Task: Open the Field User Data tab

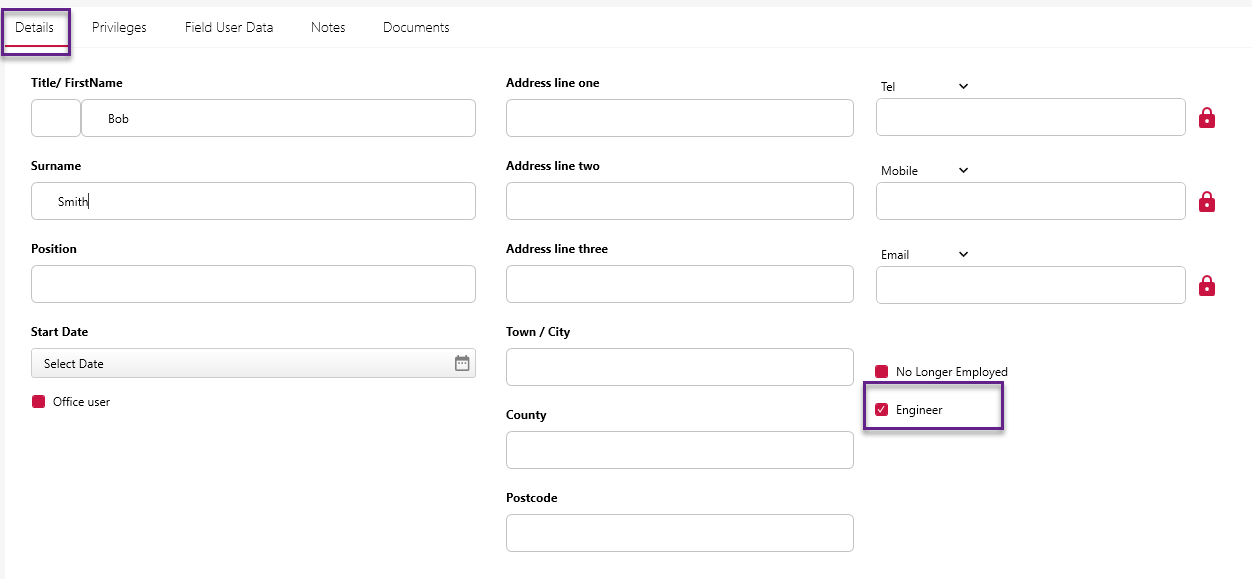Action: coord(228,27)
